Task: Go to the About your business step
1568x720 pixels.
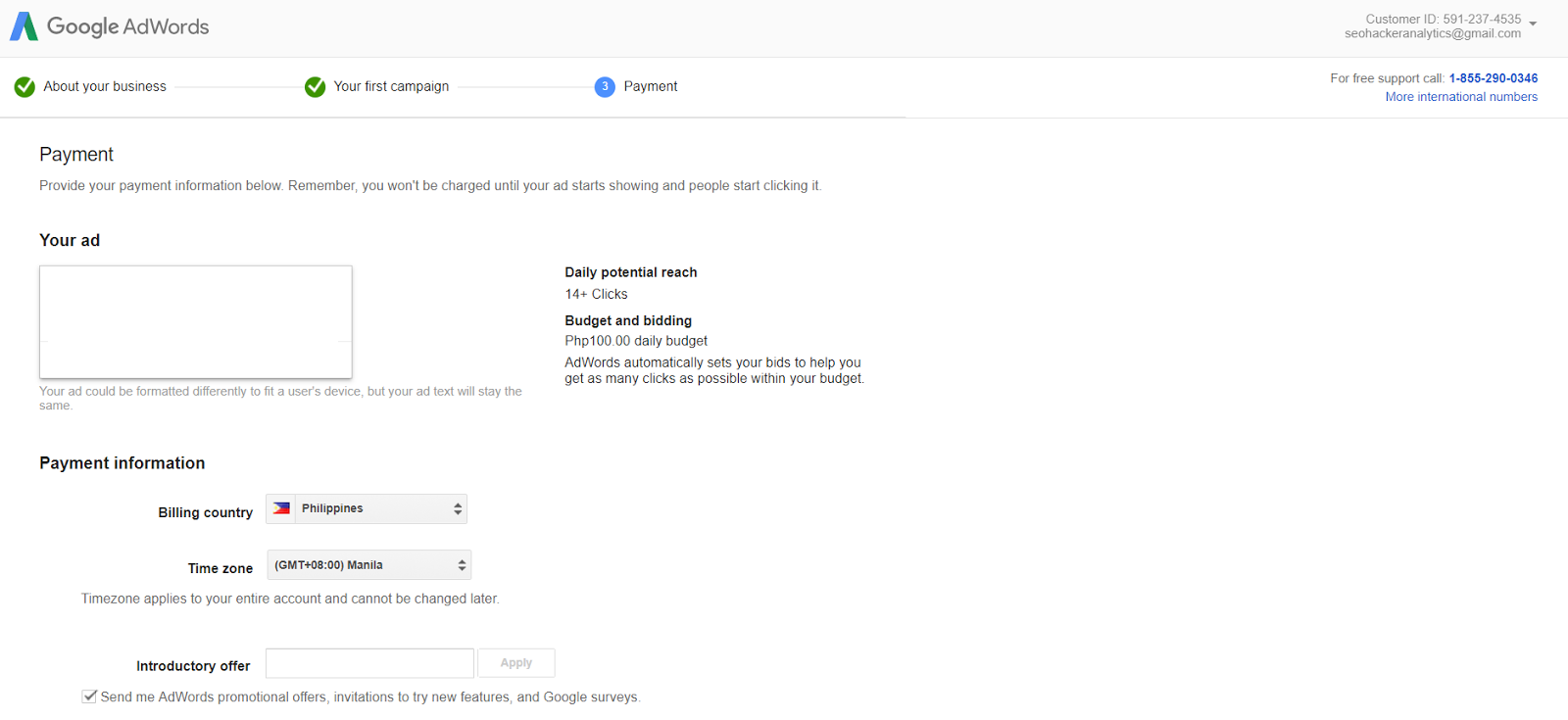Action: pos(105,86)
